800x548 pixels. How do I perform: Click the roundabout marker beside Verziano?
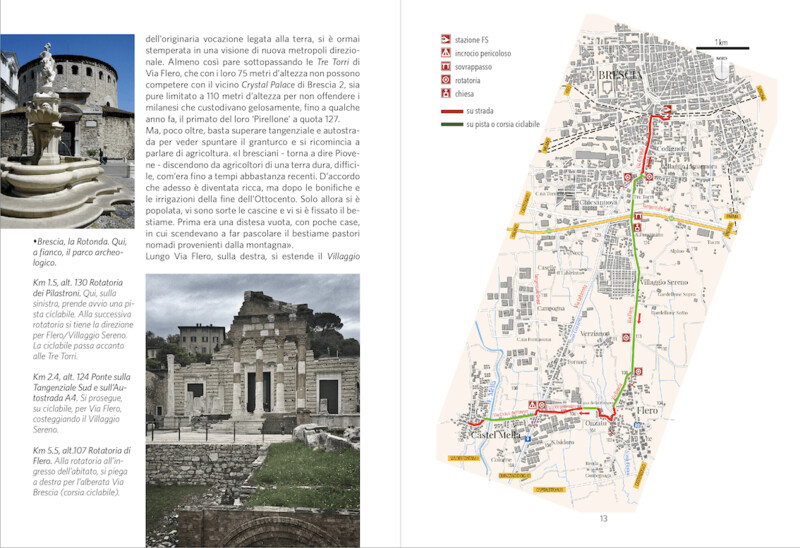coord(626,337)
